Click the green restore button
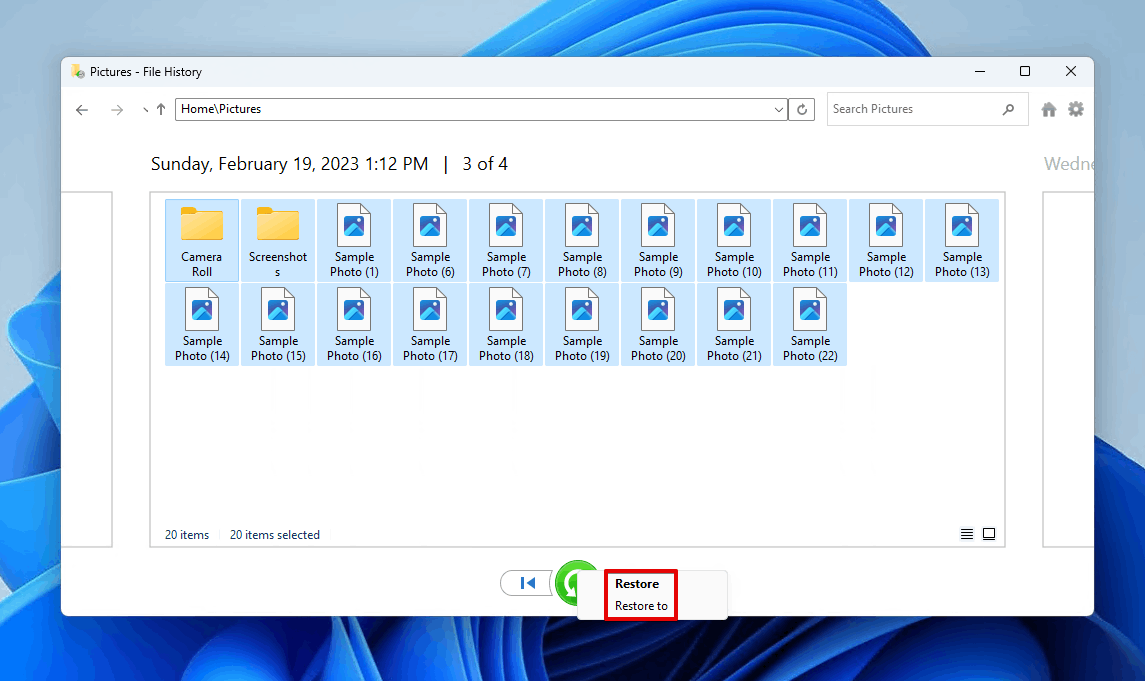This screenshot has width=1145, height=681. (573, 583)
